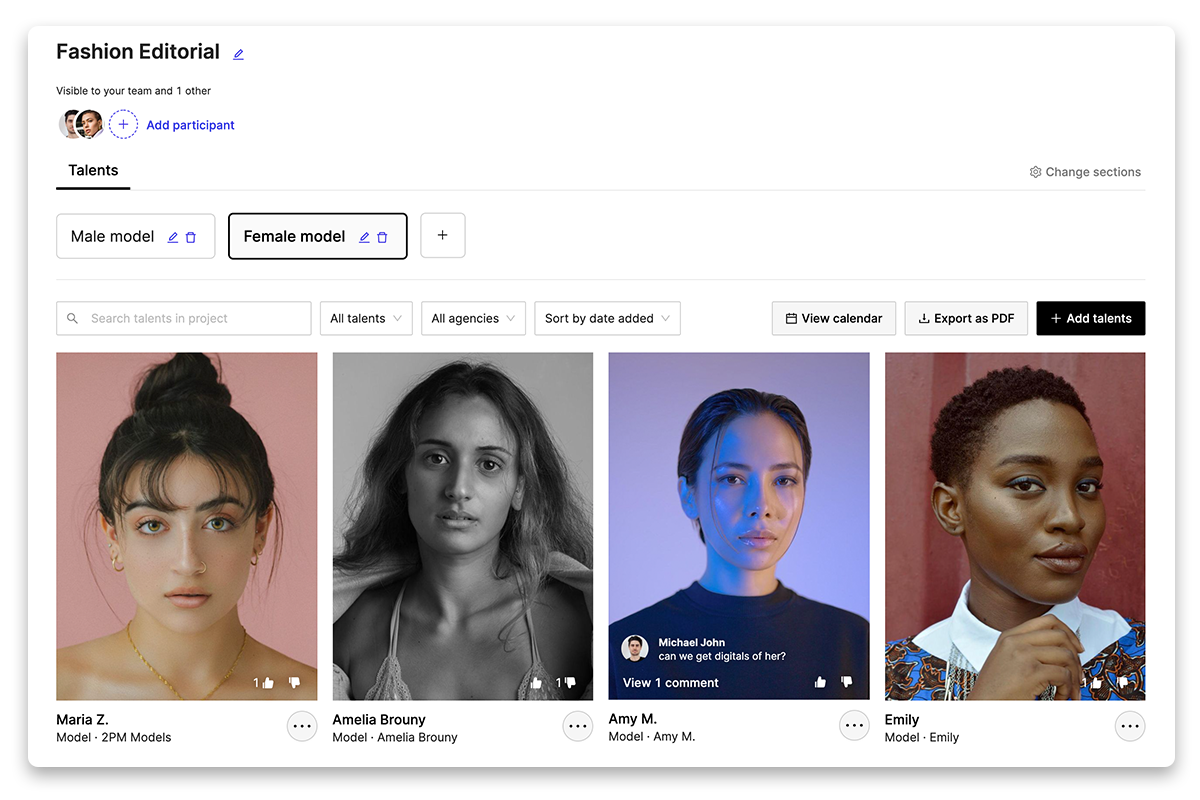1200x800 pixels.
Task: Open the three-dot menu for Emily
Action: coord(1130,726)
